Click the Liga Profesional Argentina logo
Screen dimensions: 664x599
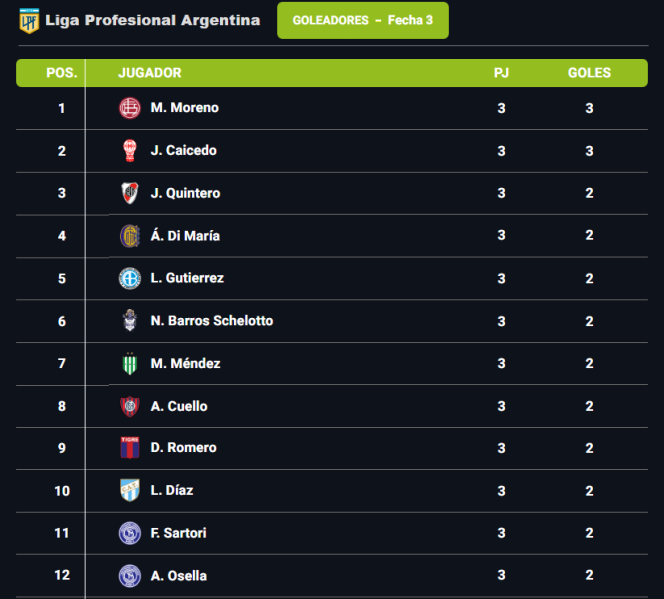(x=28, y=20)
